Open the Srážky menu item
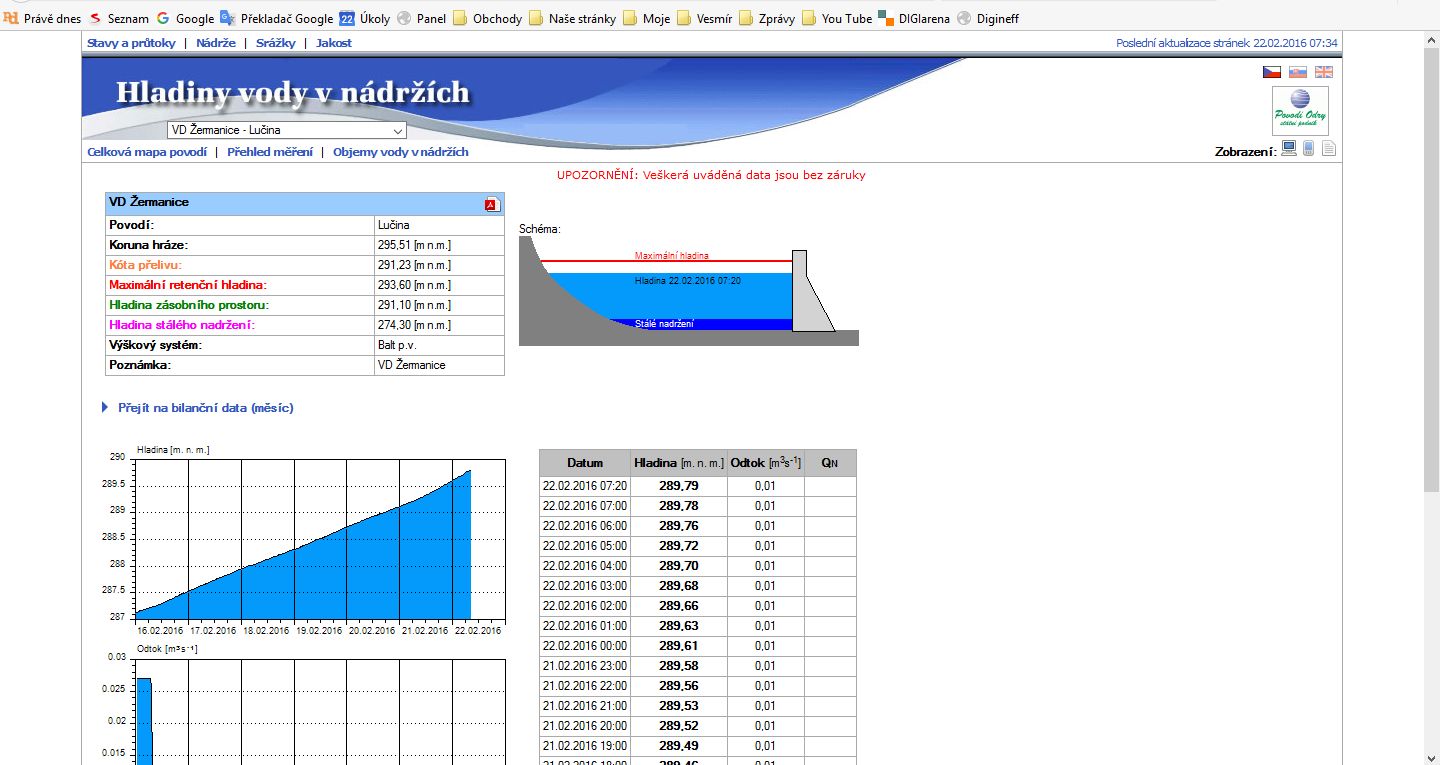Viewport: 1440px width, 765px height. pos(275,43)
